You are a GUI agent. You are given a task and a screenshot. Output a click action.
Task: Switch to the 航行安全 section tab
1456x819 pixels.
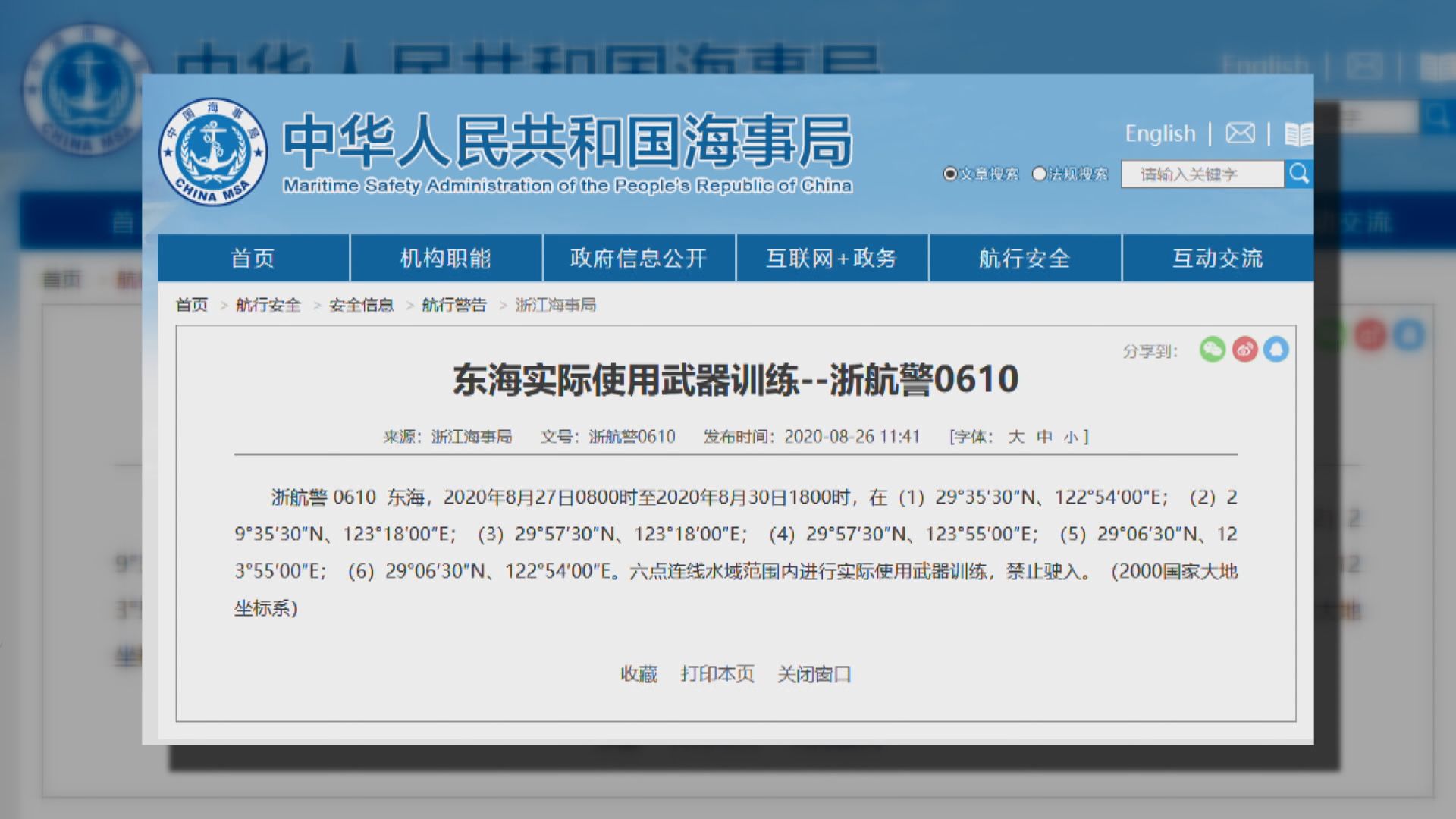pyautogui.click(x=1025, y=258)
